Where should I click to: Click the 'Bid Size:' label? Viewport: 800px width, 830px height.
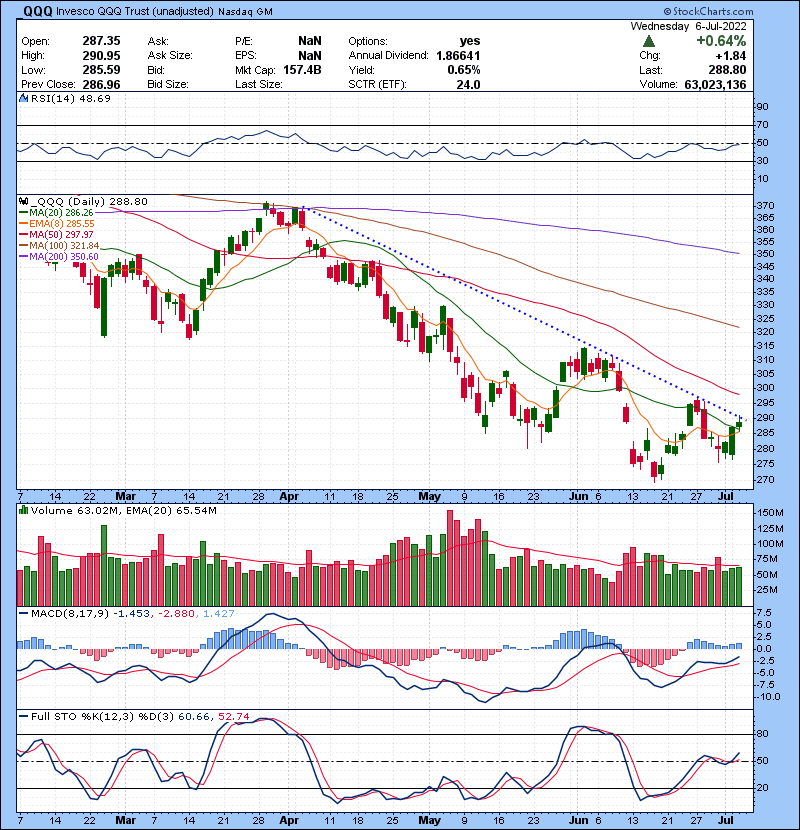(x=168, y=85)
